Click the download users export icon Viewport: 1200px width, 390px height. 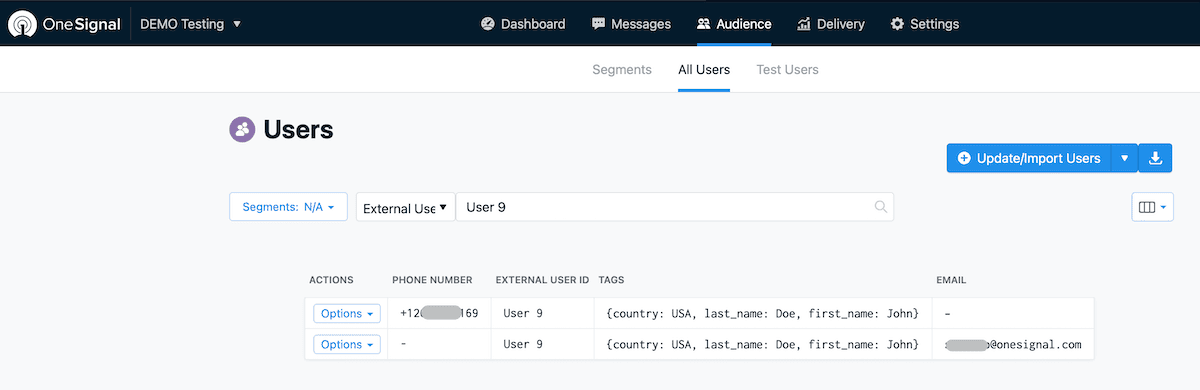click(x=1155, y=158)
